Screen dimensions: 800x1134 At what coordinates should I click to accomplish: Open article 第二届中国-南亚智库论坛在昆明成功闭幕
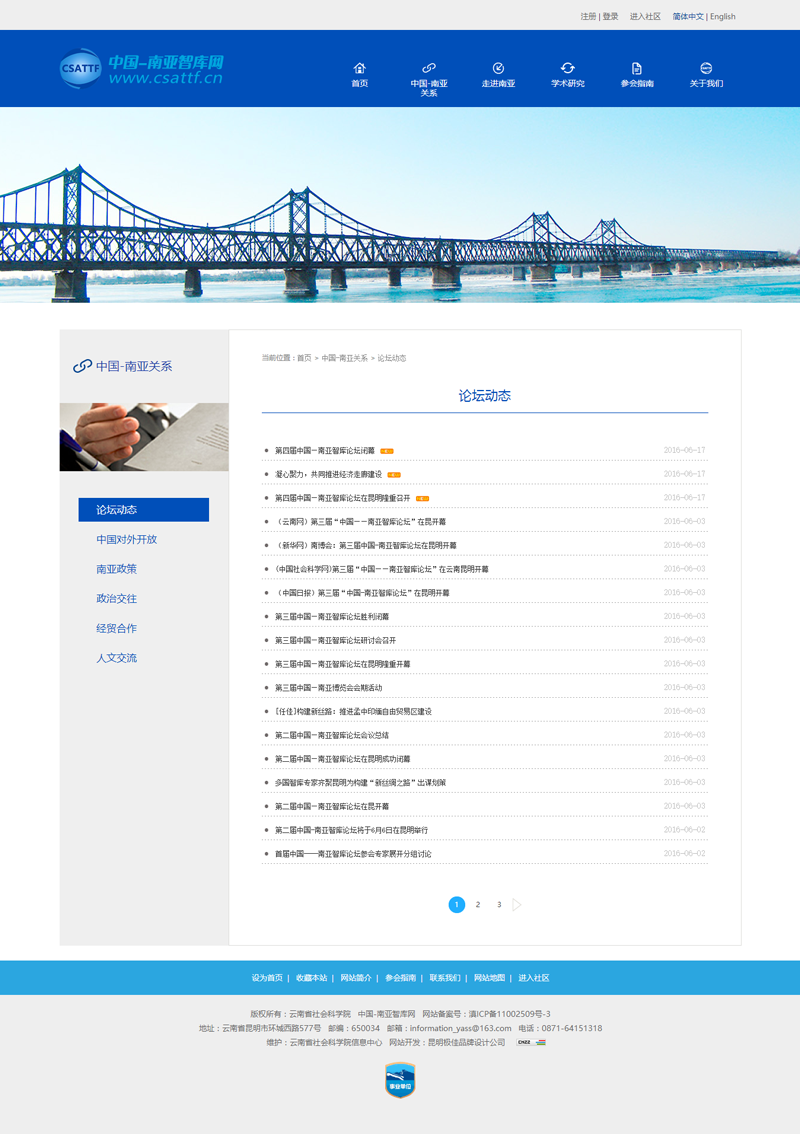(342, 759)
